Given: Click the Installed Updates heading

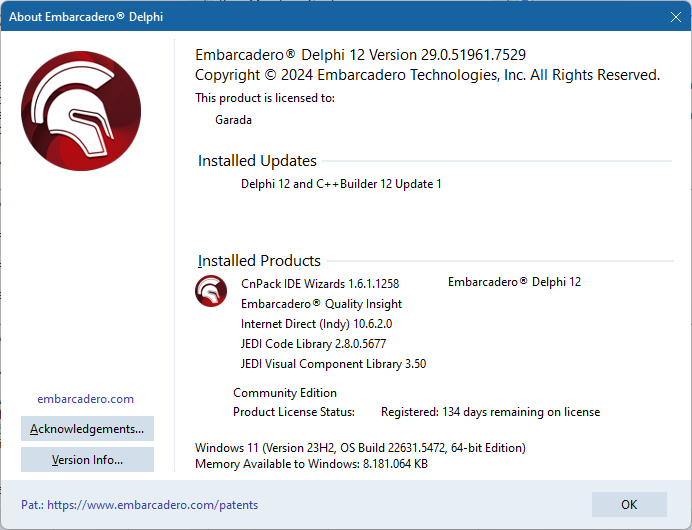Looking at the screenshot, I should tap(257, 161).
